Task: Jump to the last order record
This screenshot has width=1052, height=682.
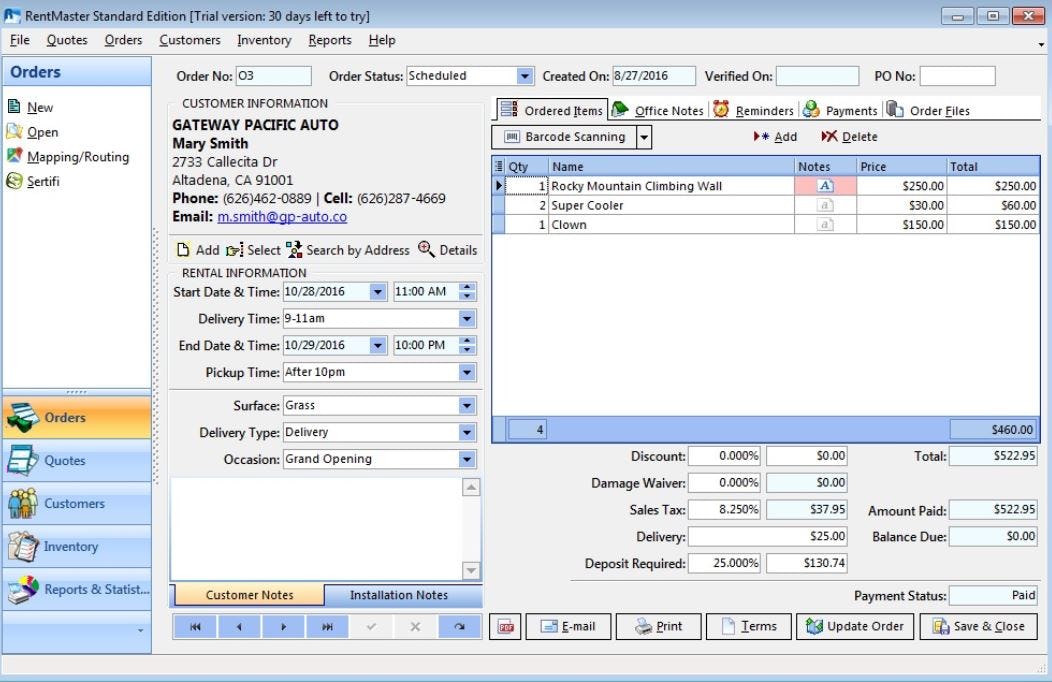Action: pyautogui.click(x=327, y=626)
